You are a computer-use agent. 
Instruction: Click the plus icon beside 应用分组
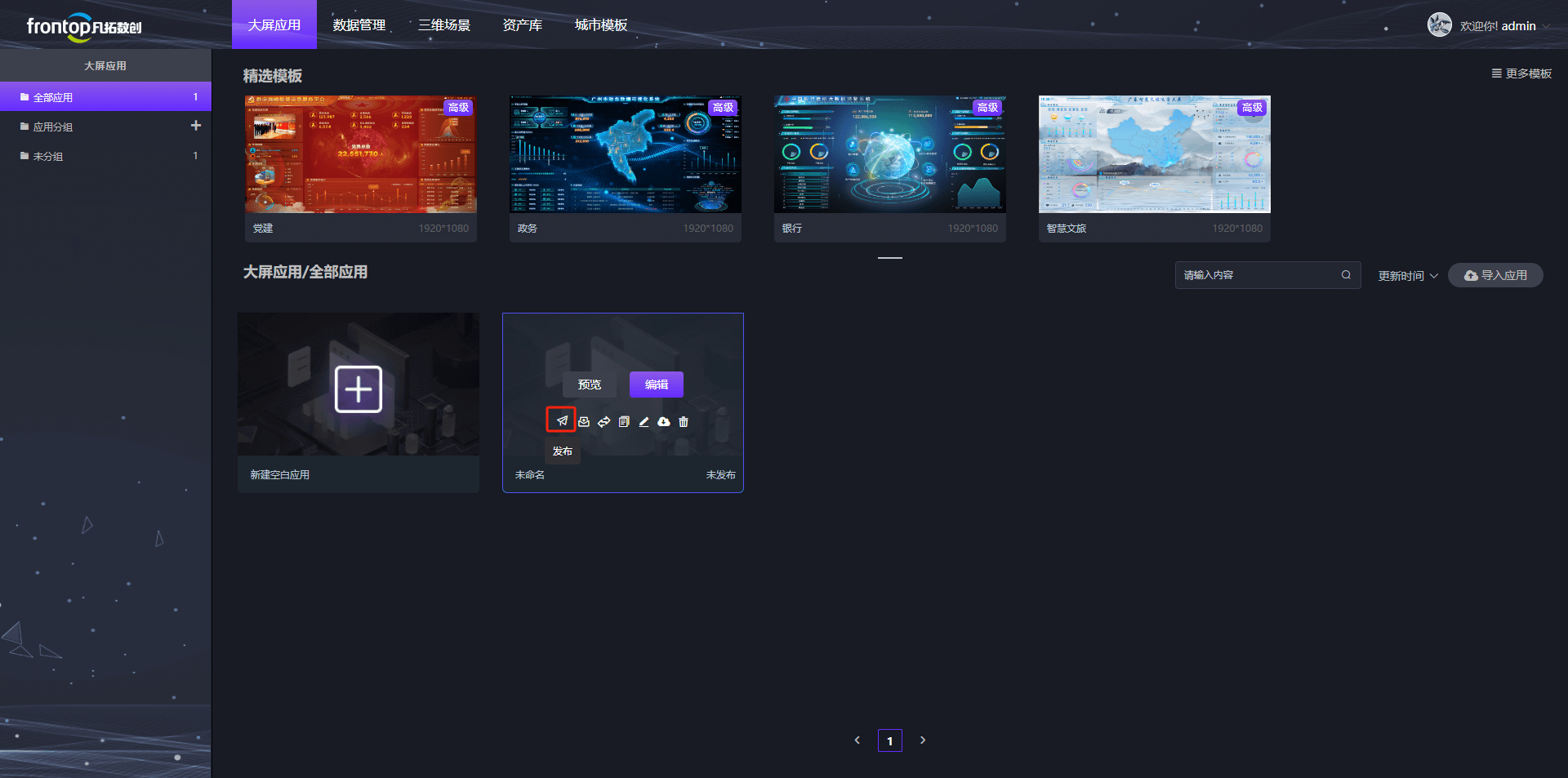(195, 126)
